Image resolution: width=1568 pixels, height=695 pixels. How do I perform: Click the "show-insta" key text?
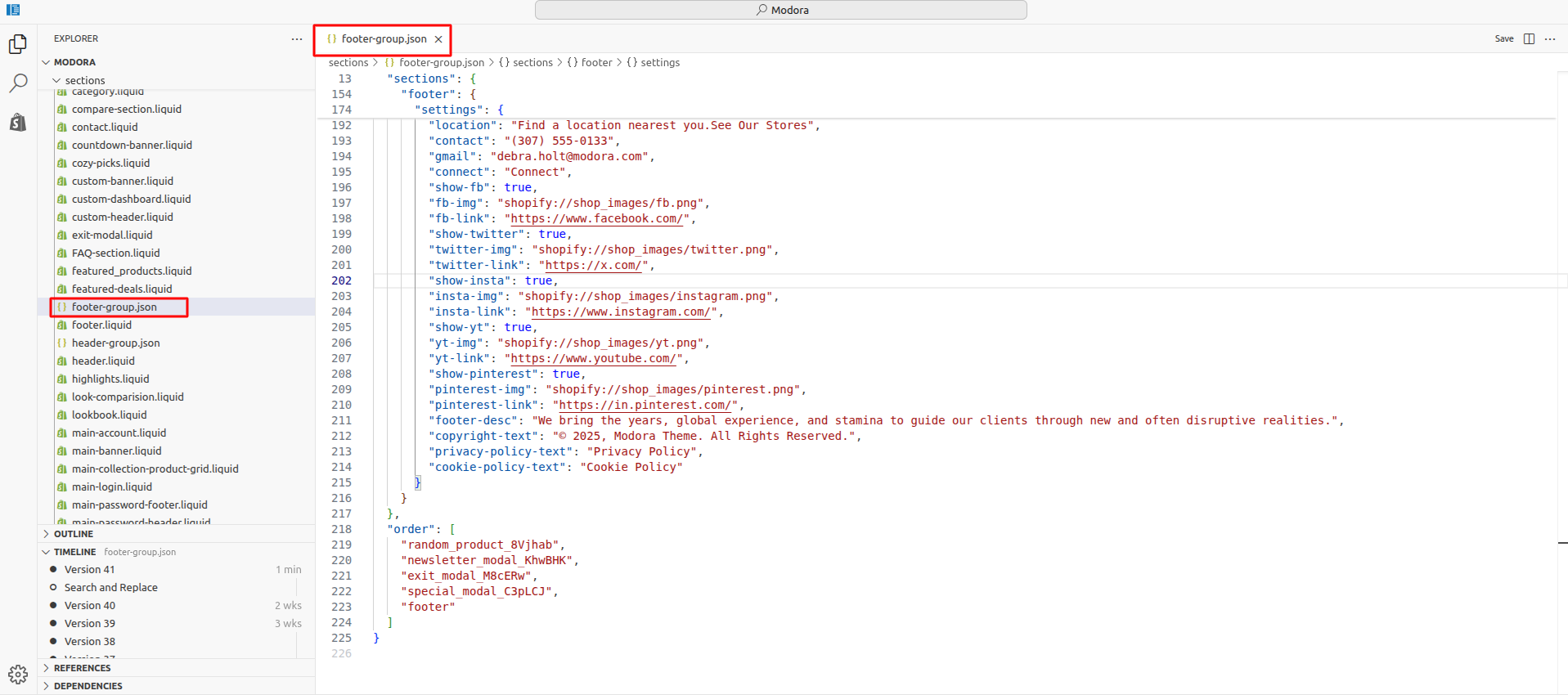point(470,280)
